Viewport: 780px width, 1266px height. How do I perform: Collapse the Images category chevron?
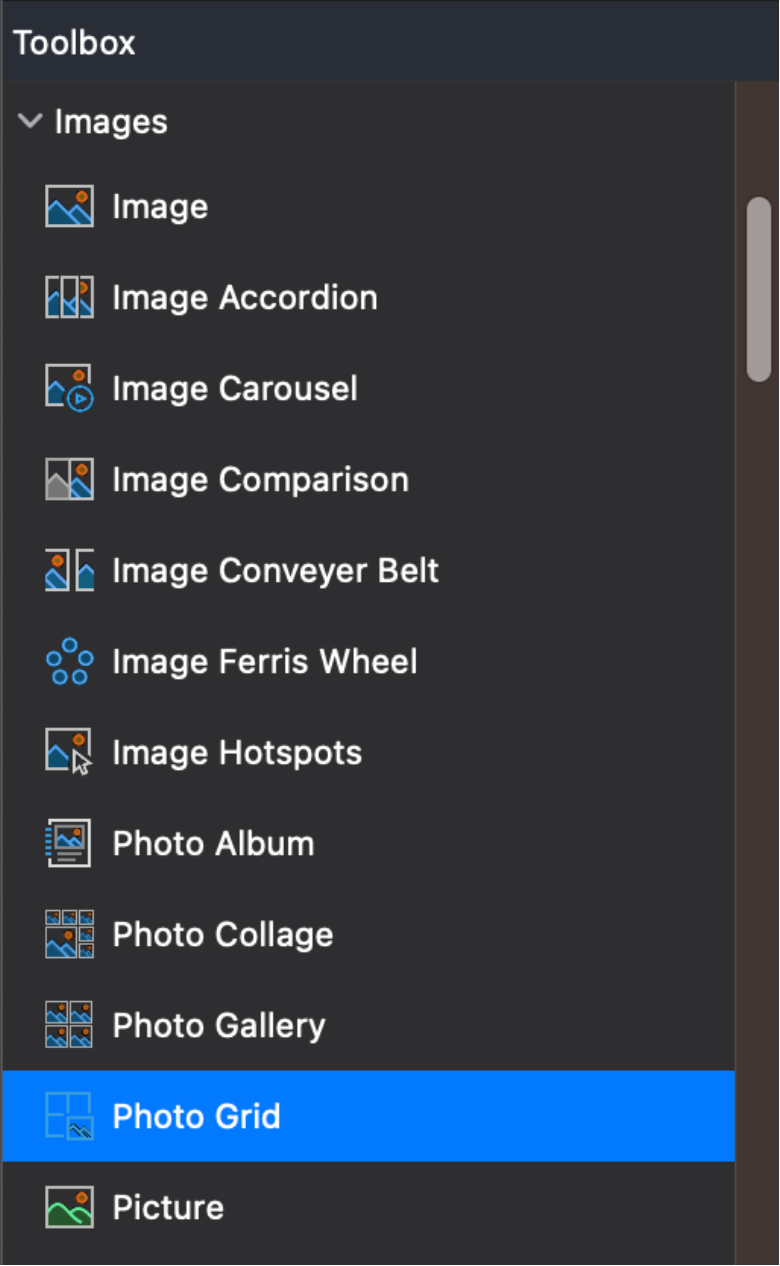point(30,122)
